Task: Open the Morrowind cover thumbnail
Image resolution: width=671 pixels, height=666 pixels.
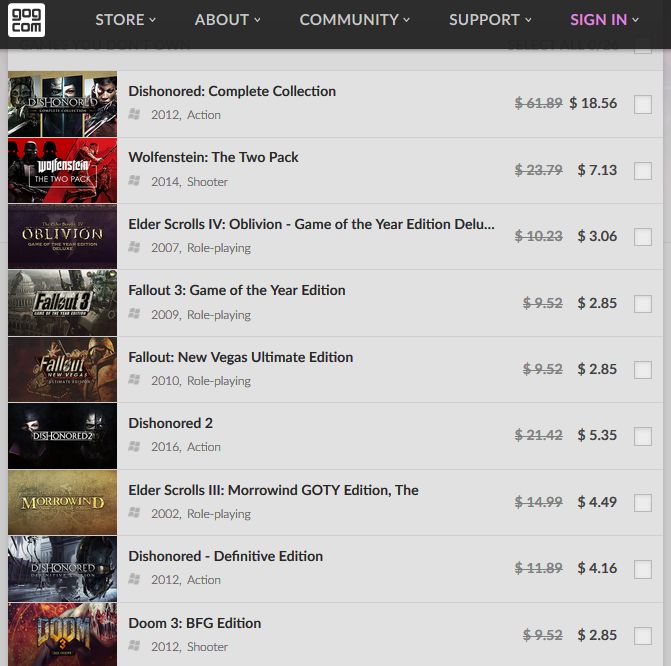Action: click(x=62, y=502)
